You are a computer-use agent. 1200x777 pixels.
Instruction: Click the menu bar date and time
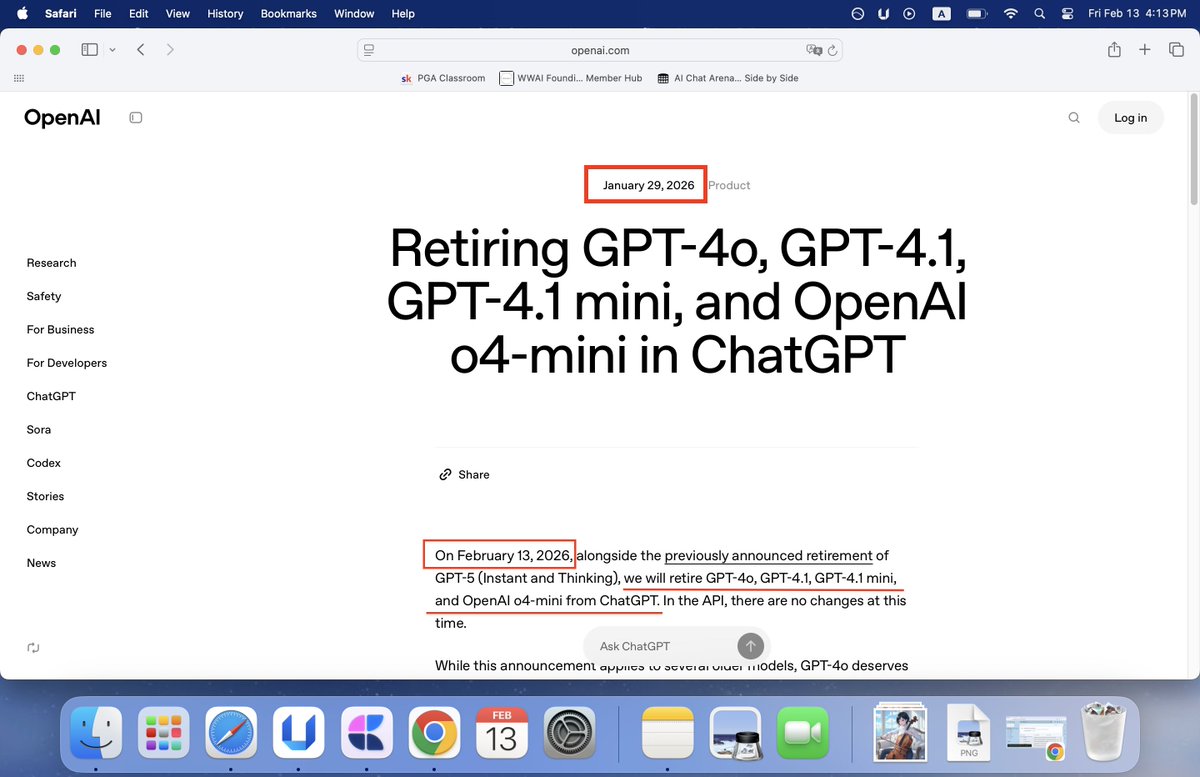coord(1138,14)
